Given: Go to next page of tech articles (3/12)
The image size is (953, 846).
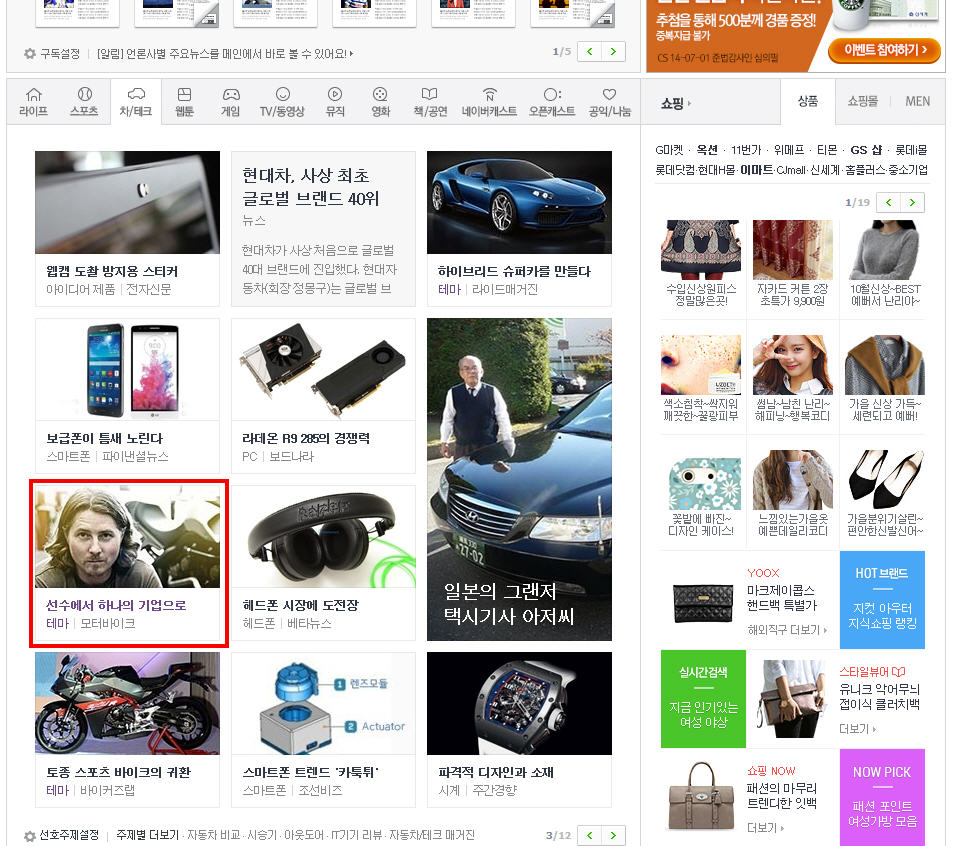Looking at the screenshot, I should click(614, 835).
